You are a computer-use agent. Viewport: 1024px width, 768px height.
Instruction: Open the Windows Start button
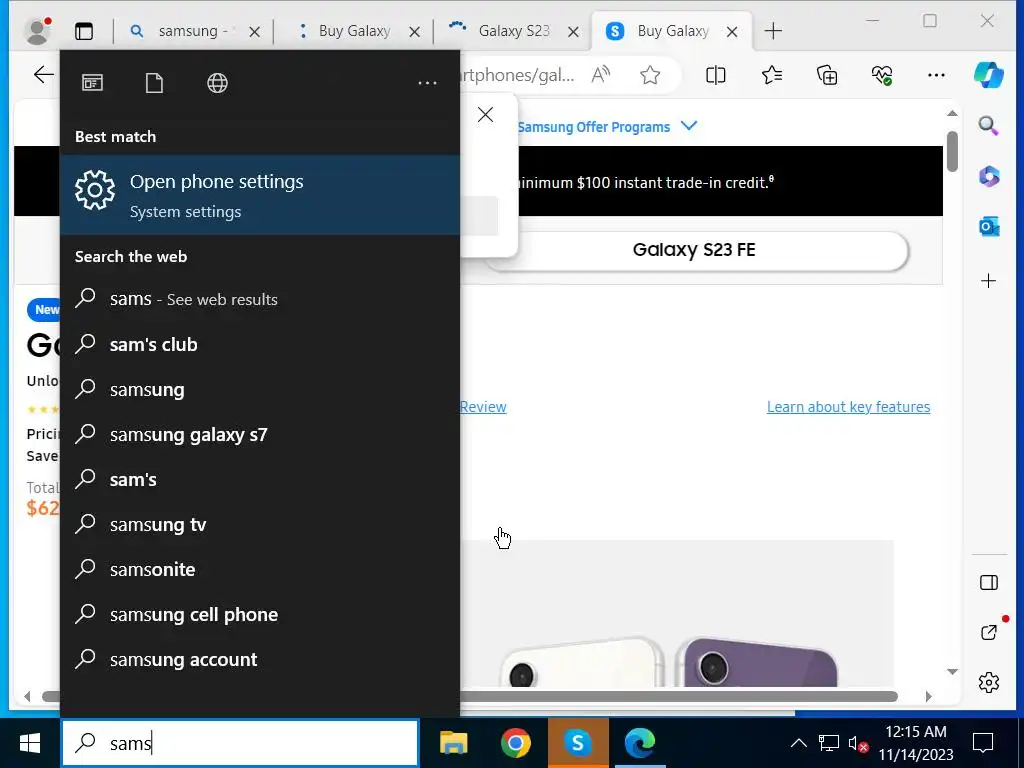[x=30, y=743]
